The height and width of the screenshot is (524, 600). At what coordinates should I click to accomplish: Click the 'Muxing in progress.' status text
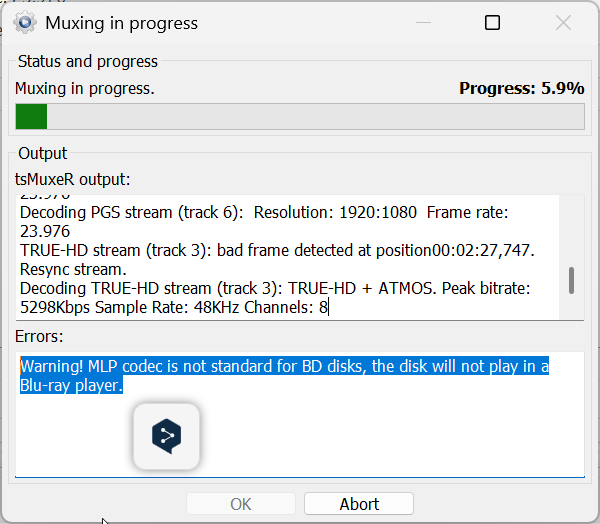click(85, 88)
